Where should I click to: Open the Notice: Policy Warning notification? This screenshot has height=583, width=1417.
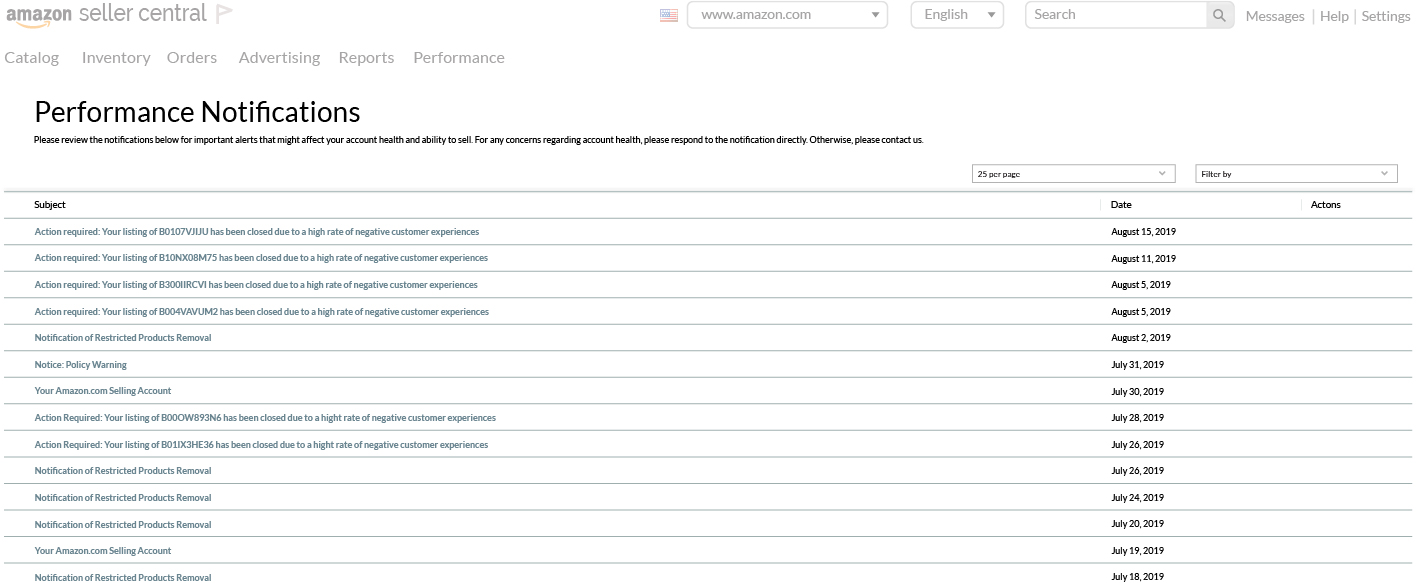79,364
